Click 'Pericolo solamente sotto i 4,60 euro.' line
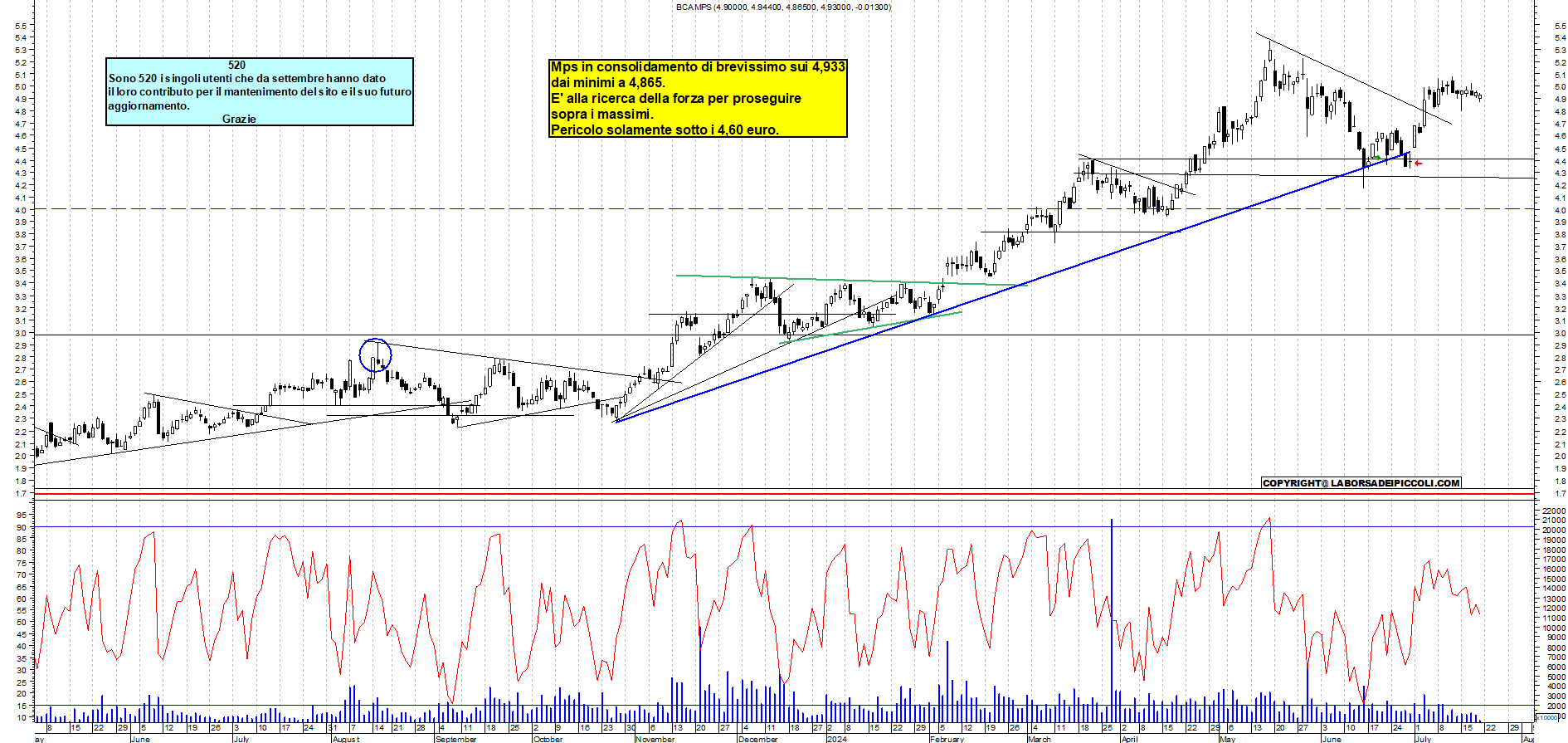This screenshot has height=743, width=1568. [665, 130]
